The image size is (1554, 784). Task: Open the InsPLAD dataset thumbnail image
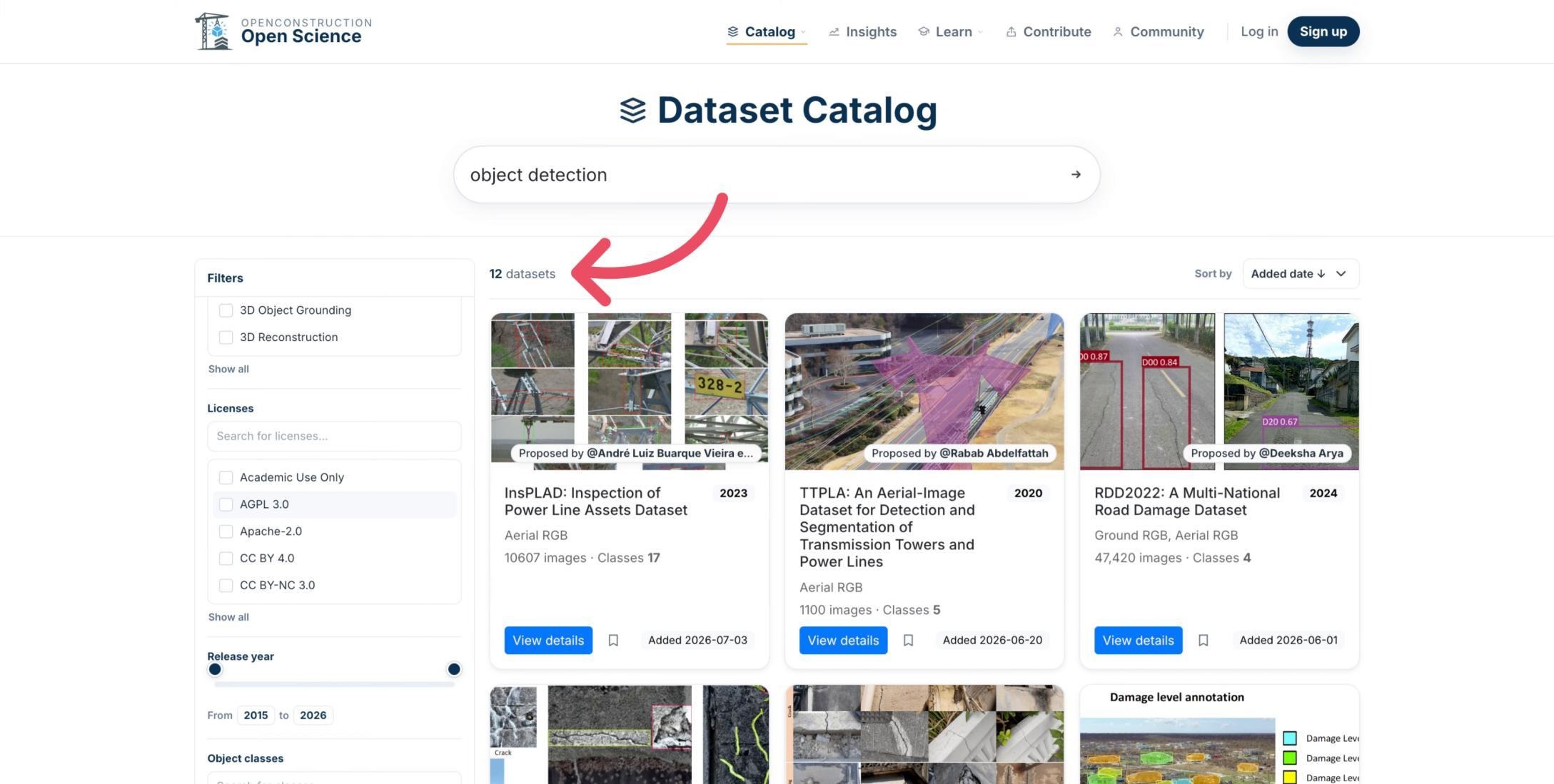(x=630, y=392)
